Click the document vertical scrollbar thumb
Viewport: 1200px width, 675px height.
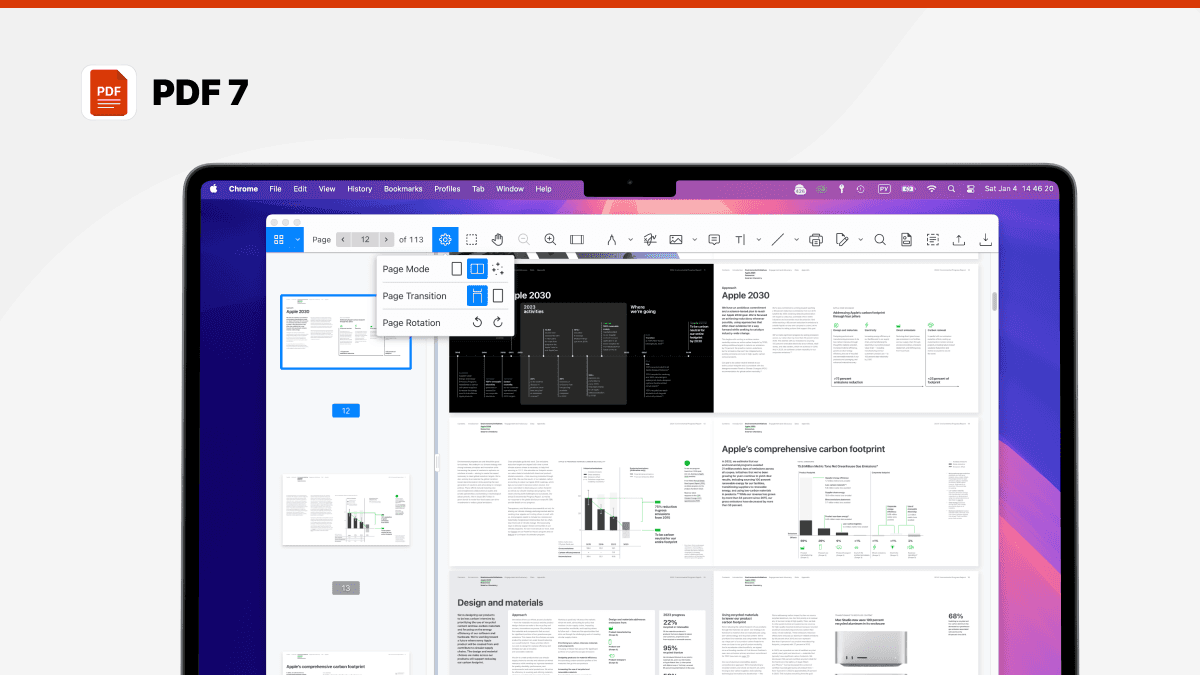pos(994,301)
